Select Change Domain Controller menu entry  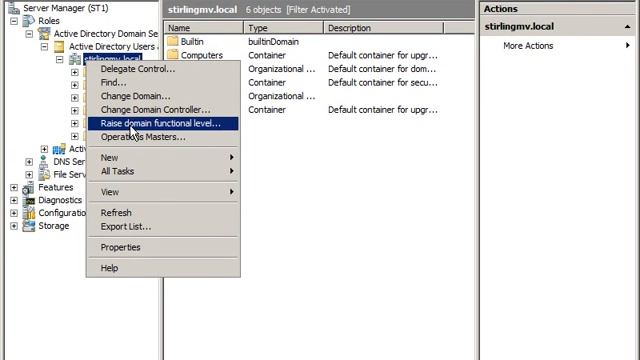pyautogui.click(x=163, y=110)
